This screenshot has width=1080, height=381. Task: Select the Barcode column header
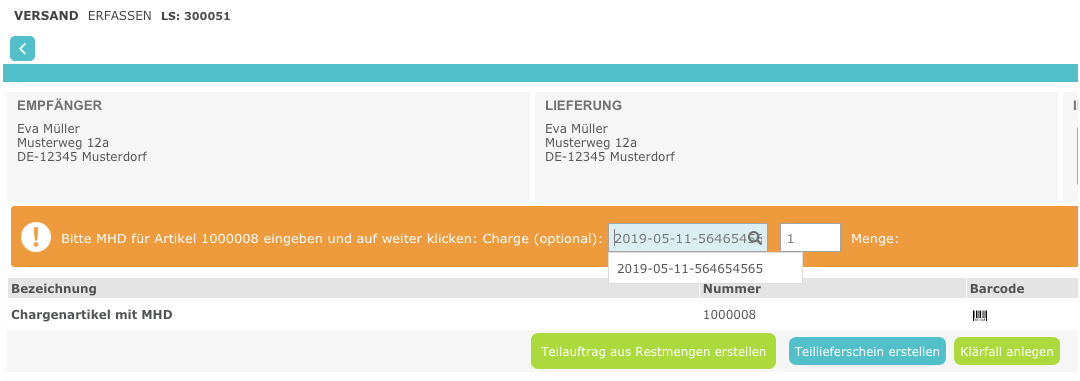pyautogui.click(x=997, y=288)
